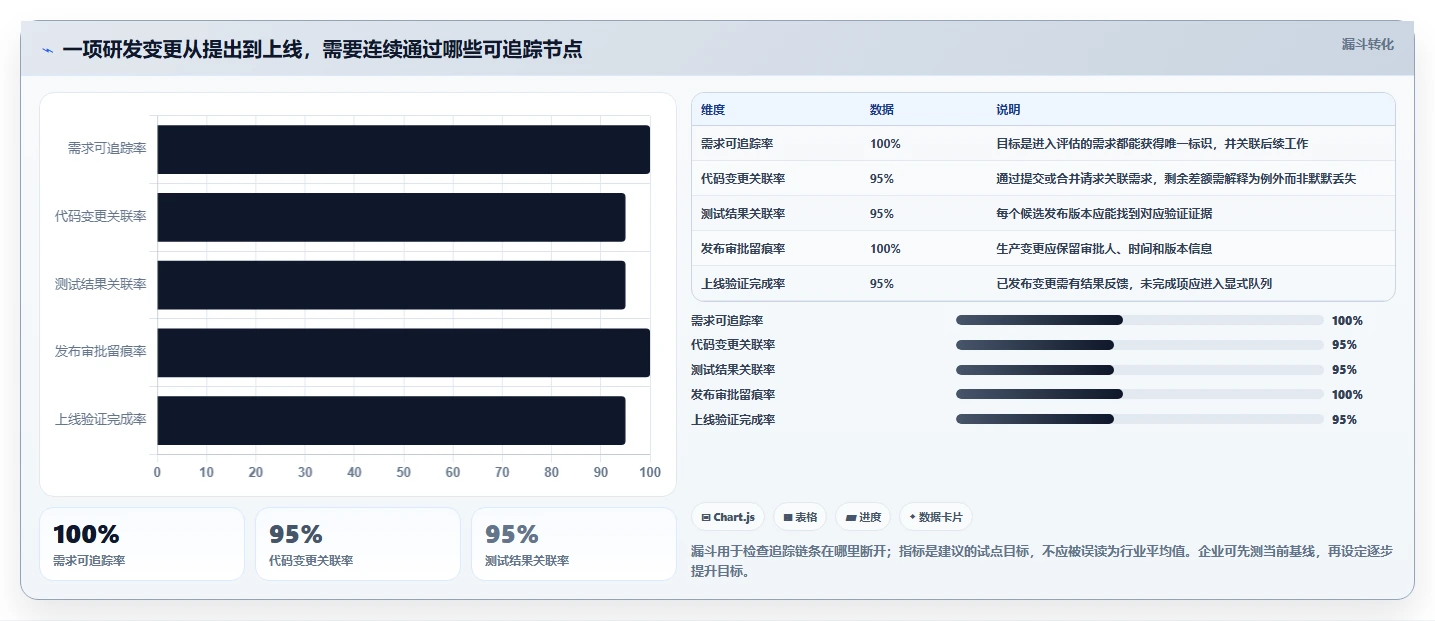This screenshot has height=621, width=1435.
Task: Click description starting 已发布变更需有结果反馈
Action: 1134,284
